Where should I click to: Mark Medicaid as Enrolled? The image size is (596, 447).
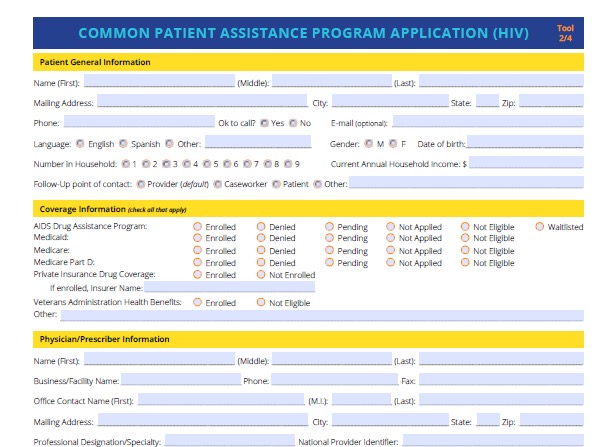pos(197,238)
